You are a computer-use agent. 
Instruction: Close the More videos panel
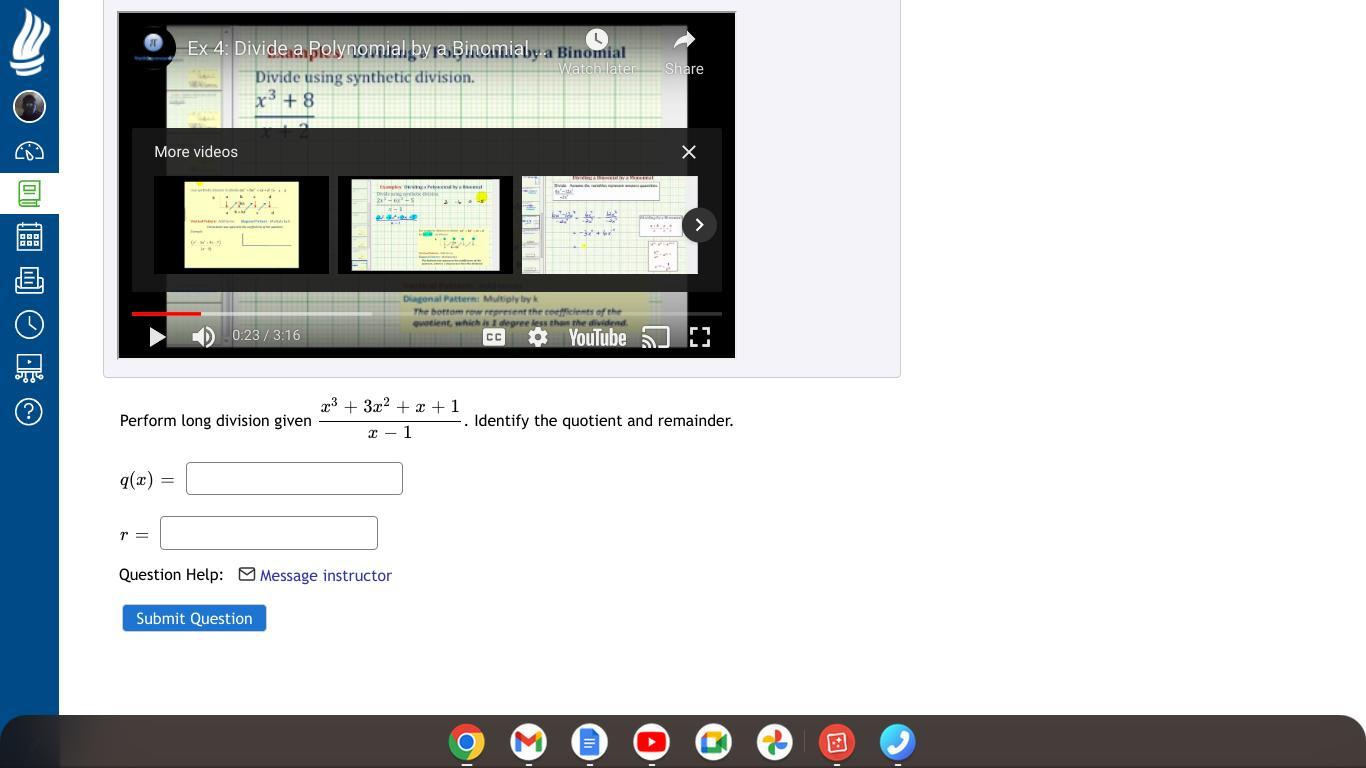[x=689, y=152]
